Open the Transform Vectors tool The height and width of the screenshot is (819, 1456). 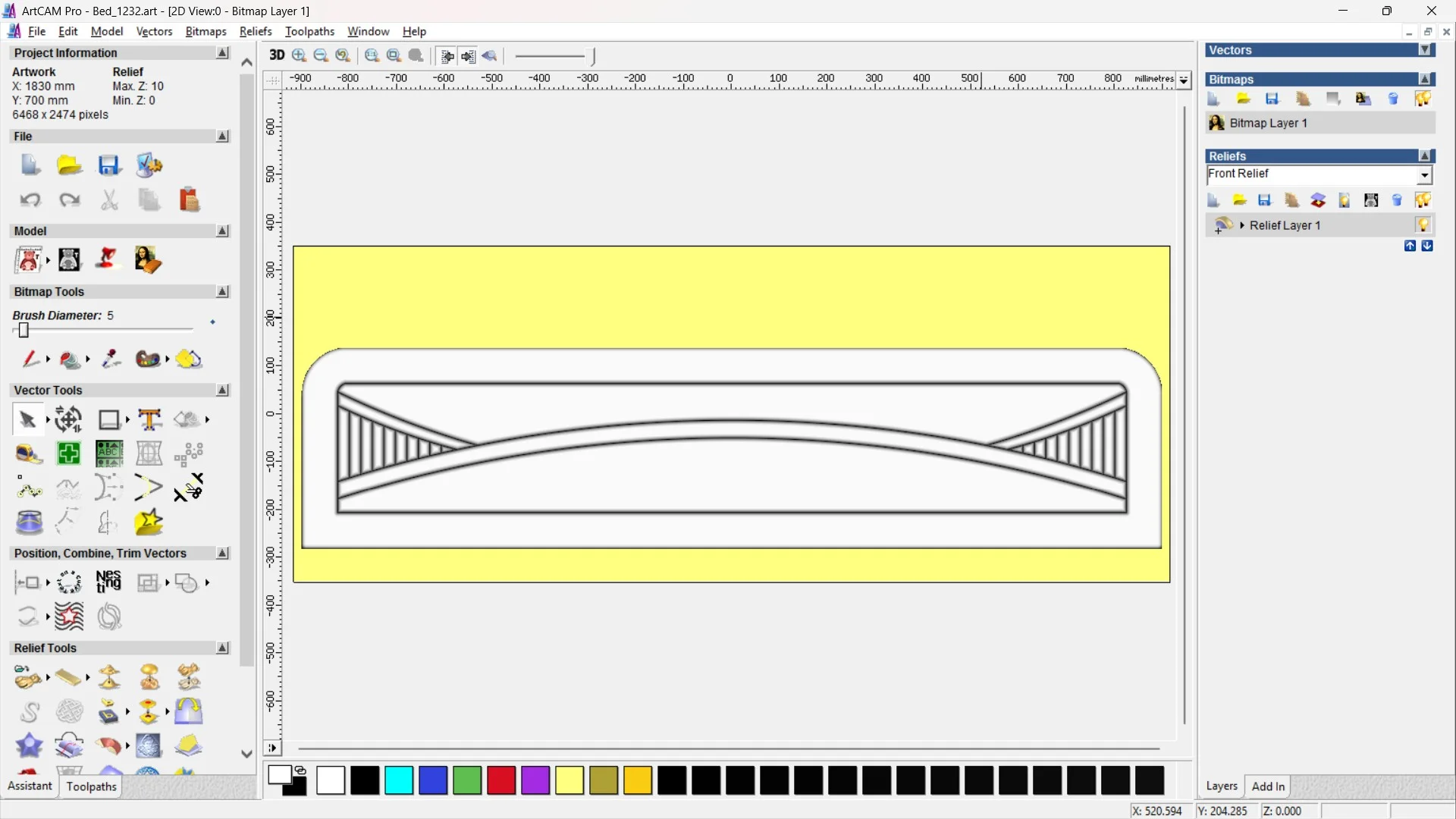pos(69,419)
